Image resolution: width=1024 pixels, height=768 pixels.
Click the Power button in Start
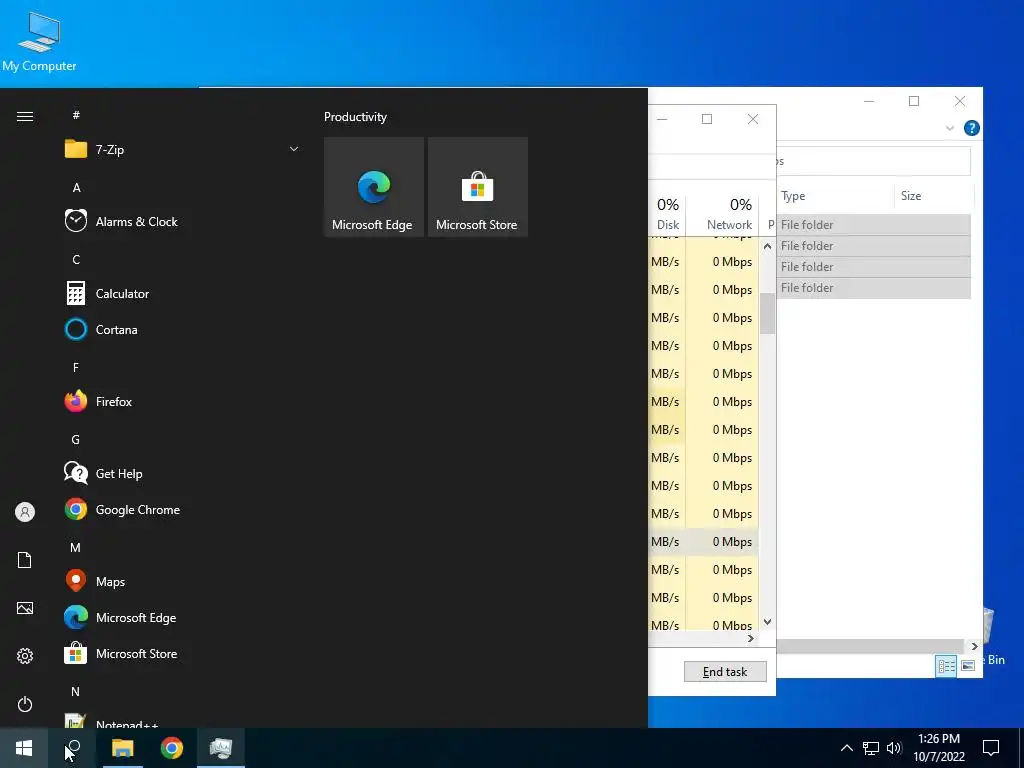click(x=25, y=705)
